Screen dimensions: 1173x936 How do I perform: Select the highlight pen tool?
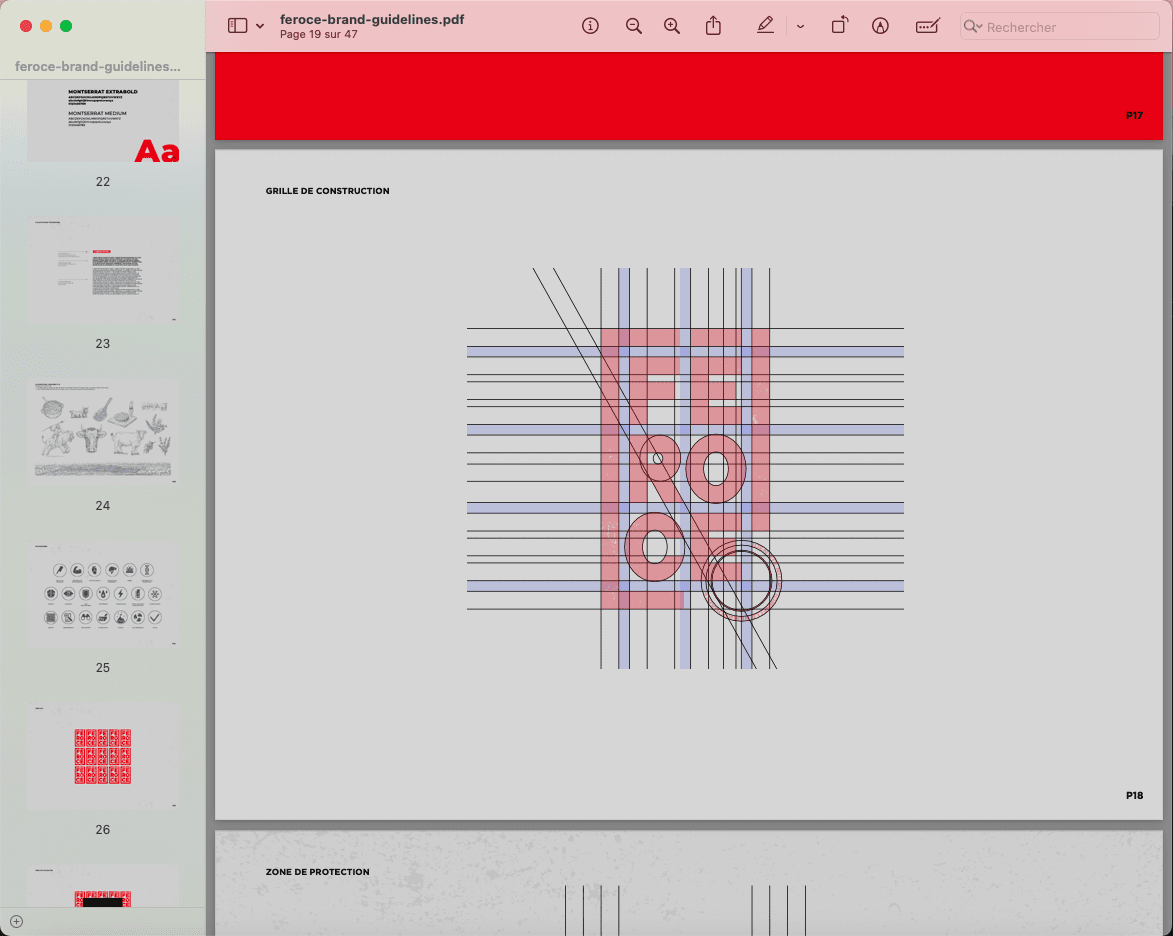(x=765, y=26)
